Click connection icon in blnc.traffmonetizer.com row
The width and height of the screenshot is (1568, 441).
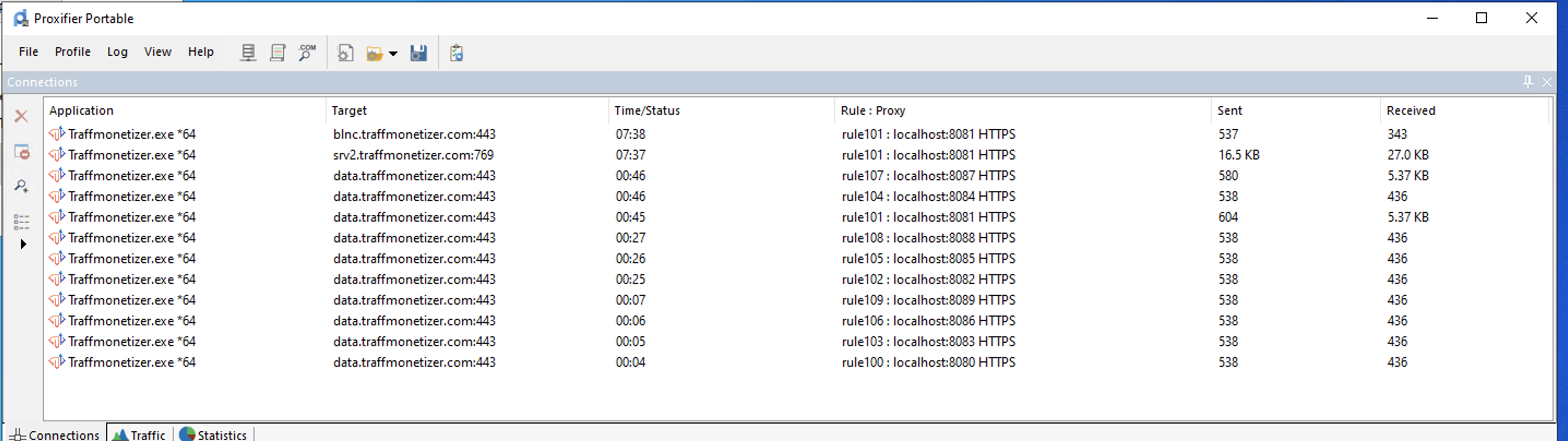57,134
